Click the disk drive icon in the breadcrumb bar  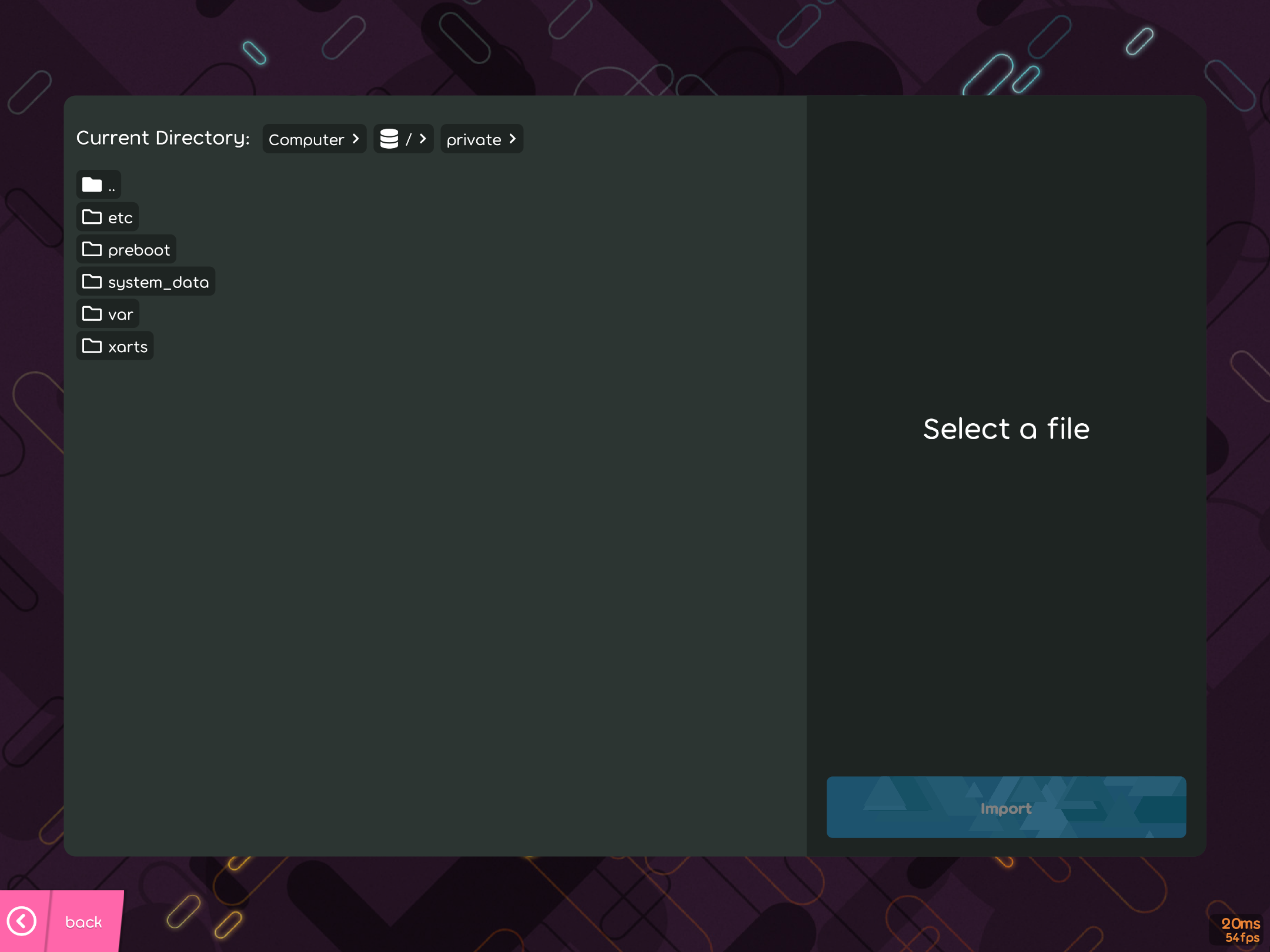pos(388,139)
